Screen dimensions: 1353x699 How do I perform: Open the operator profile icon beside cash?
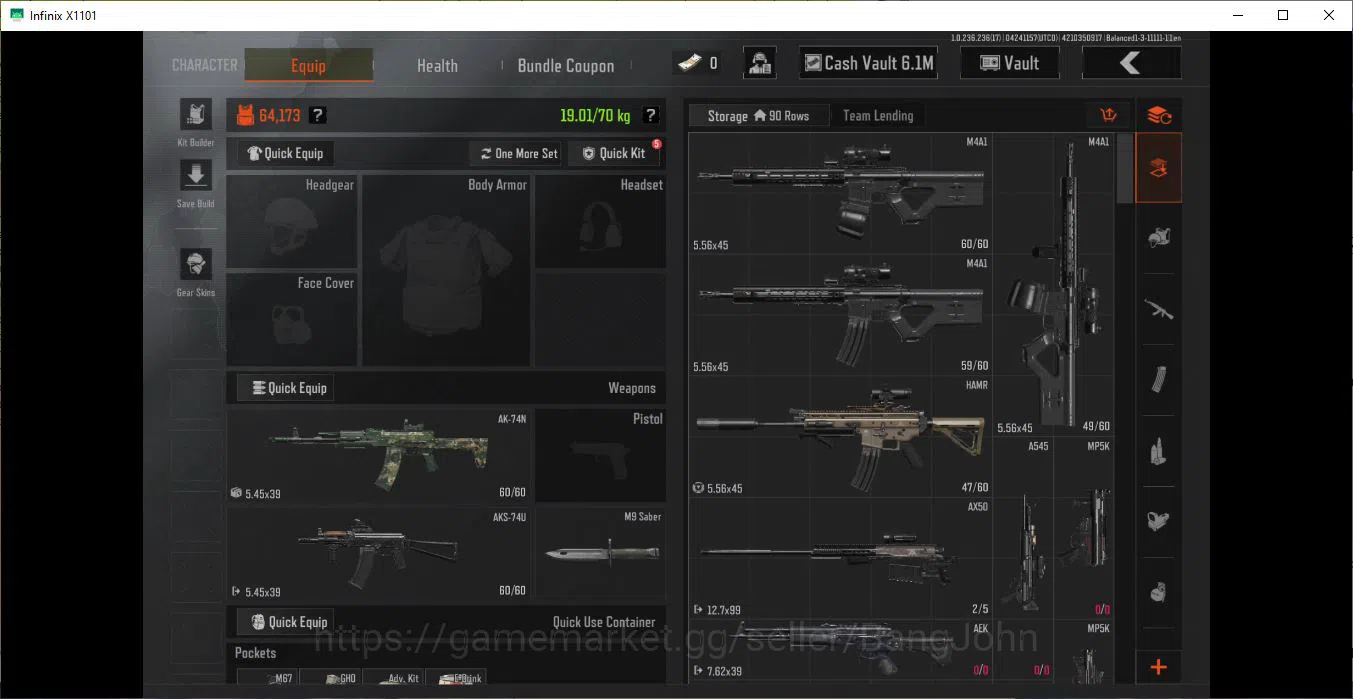pos(760,63)
